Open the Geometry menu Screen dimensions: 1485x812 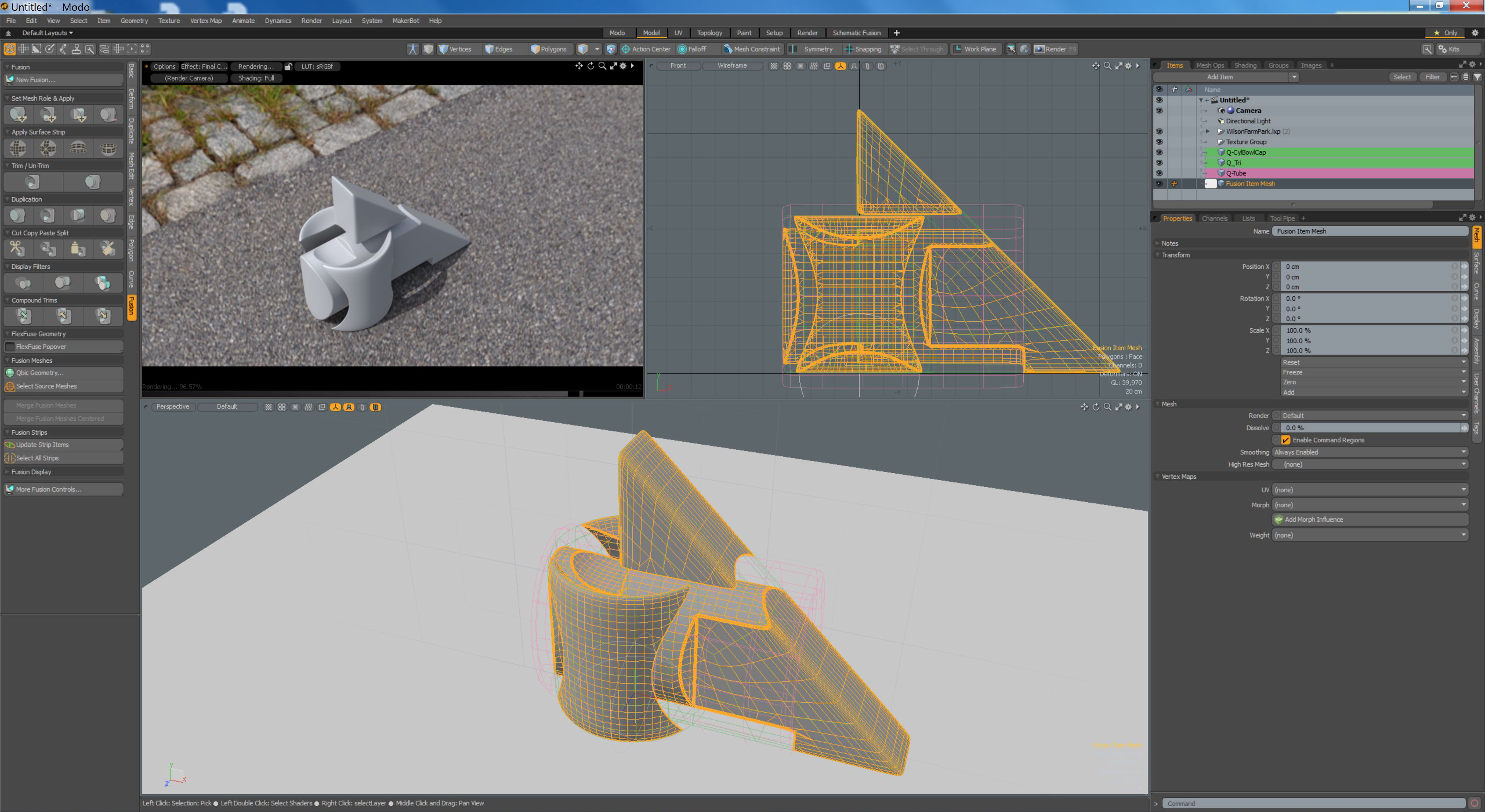134,21
